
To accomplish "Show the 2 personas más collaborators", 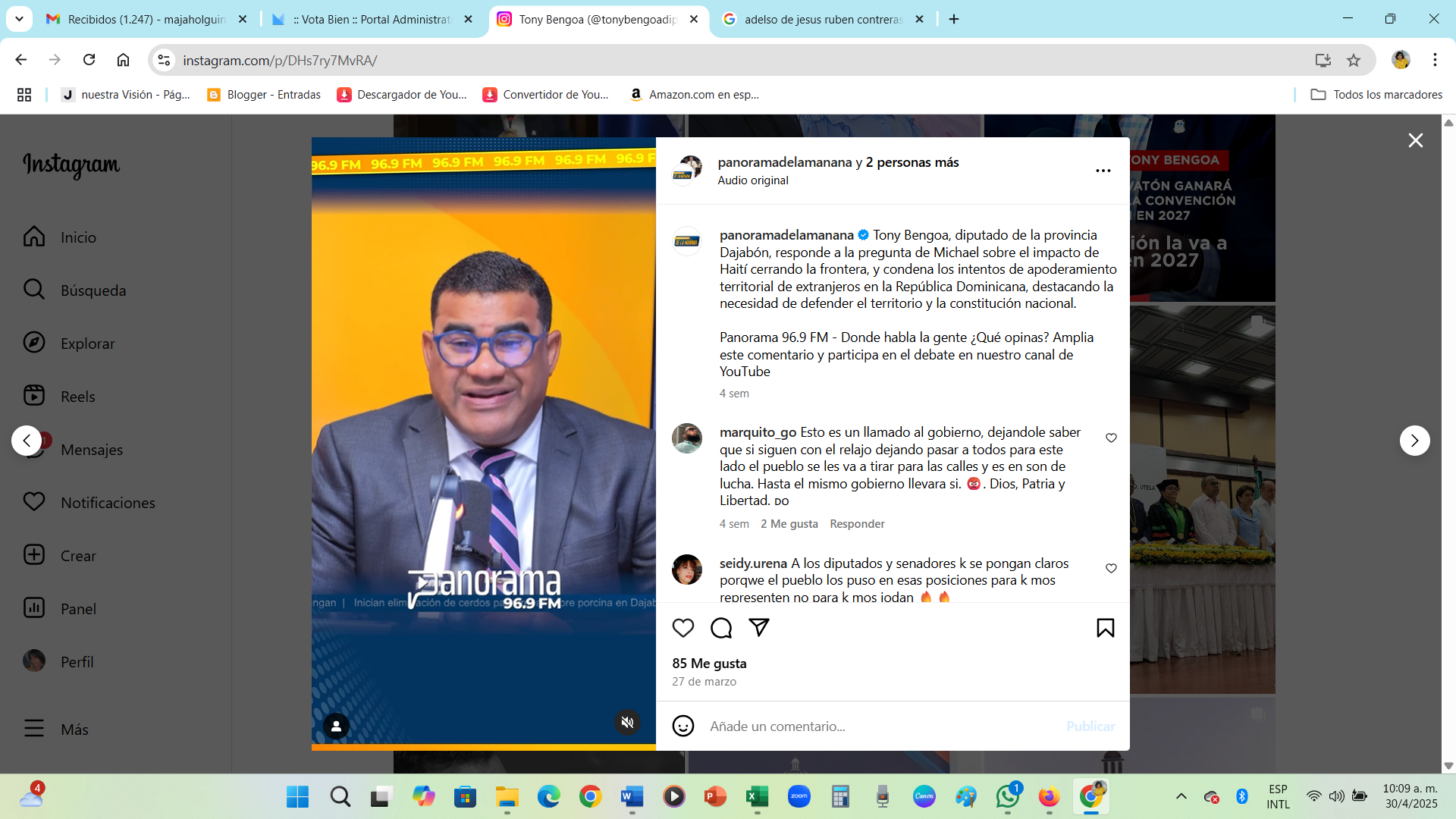I will pyautogui.click(x=912, y=162).
